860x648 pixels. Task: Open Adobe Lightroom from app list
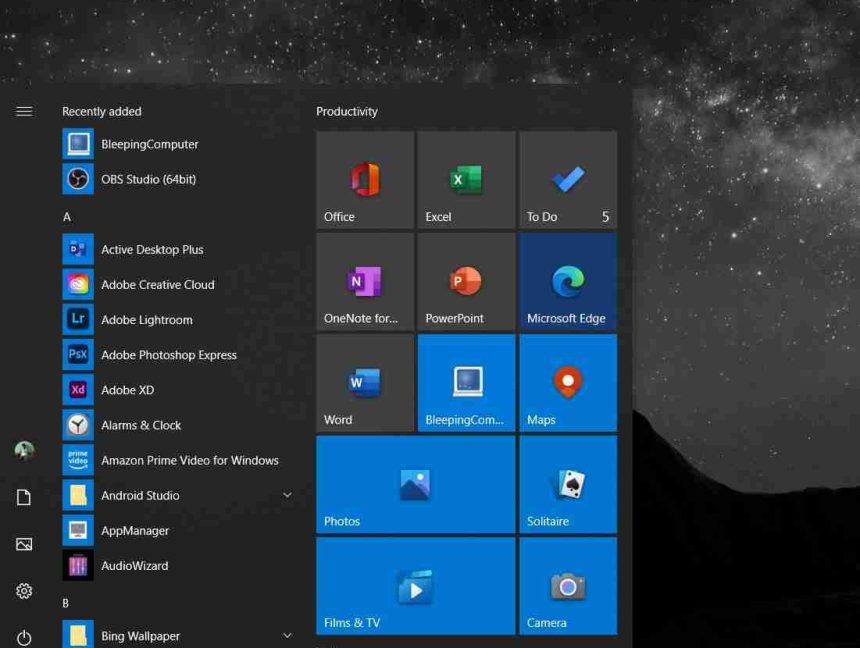click(x=178, y=319)
